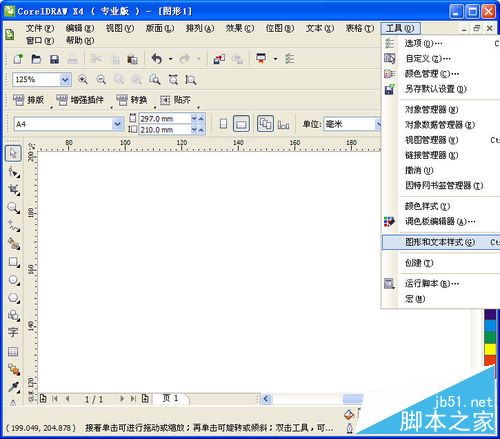
Task: Select the Polygon tool
Action: pyautogui.click(x=14, y=298)
